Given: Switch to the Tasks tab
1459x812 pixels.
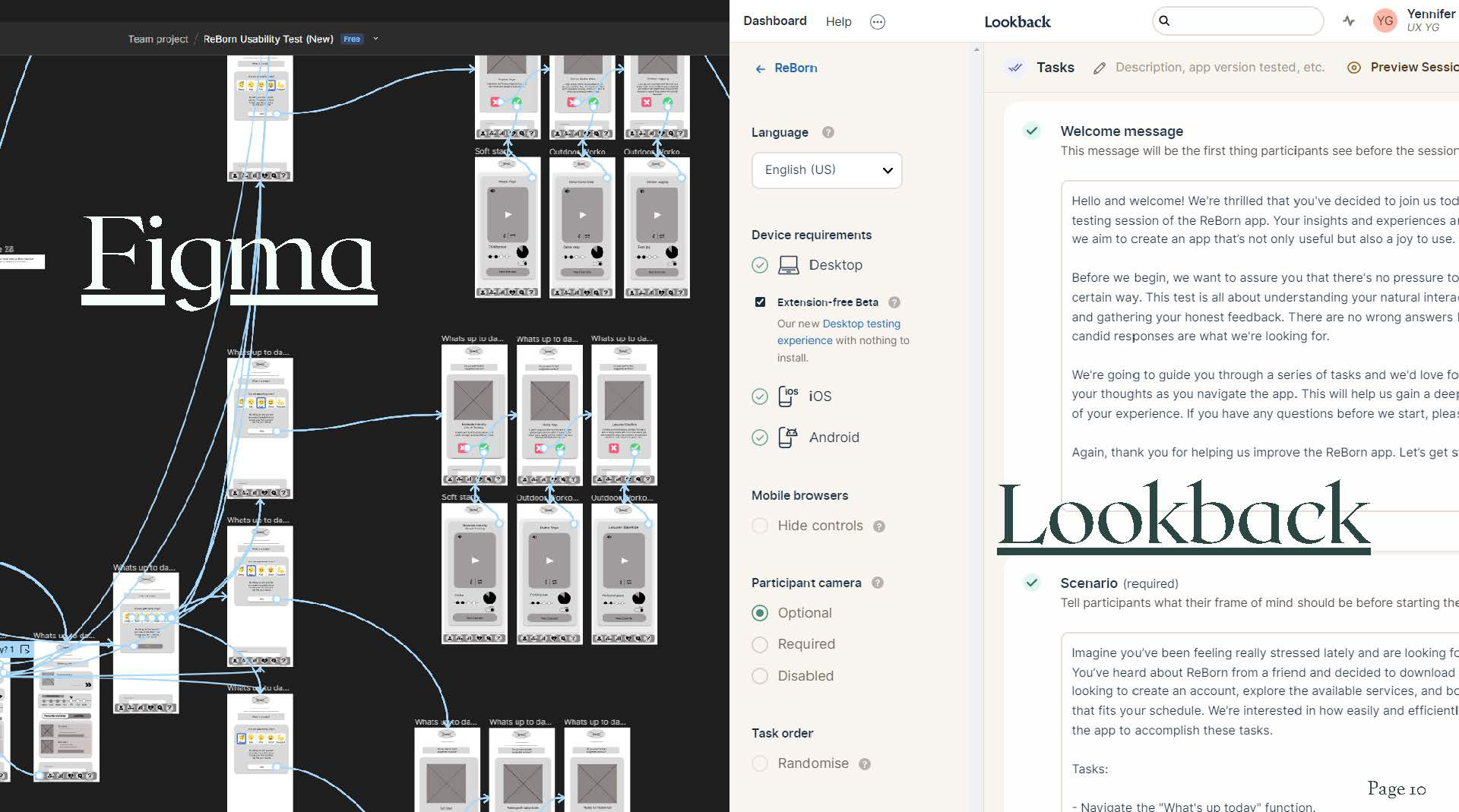Looking at the screenshot, I should [x=1055, y=68].
